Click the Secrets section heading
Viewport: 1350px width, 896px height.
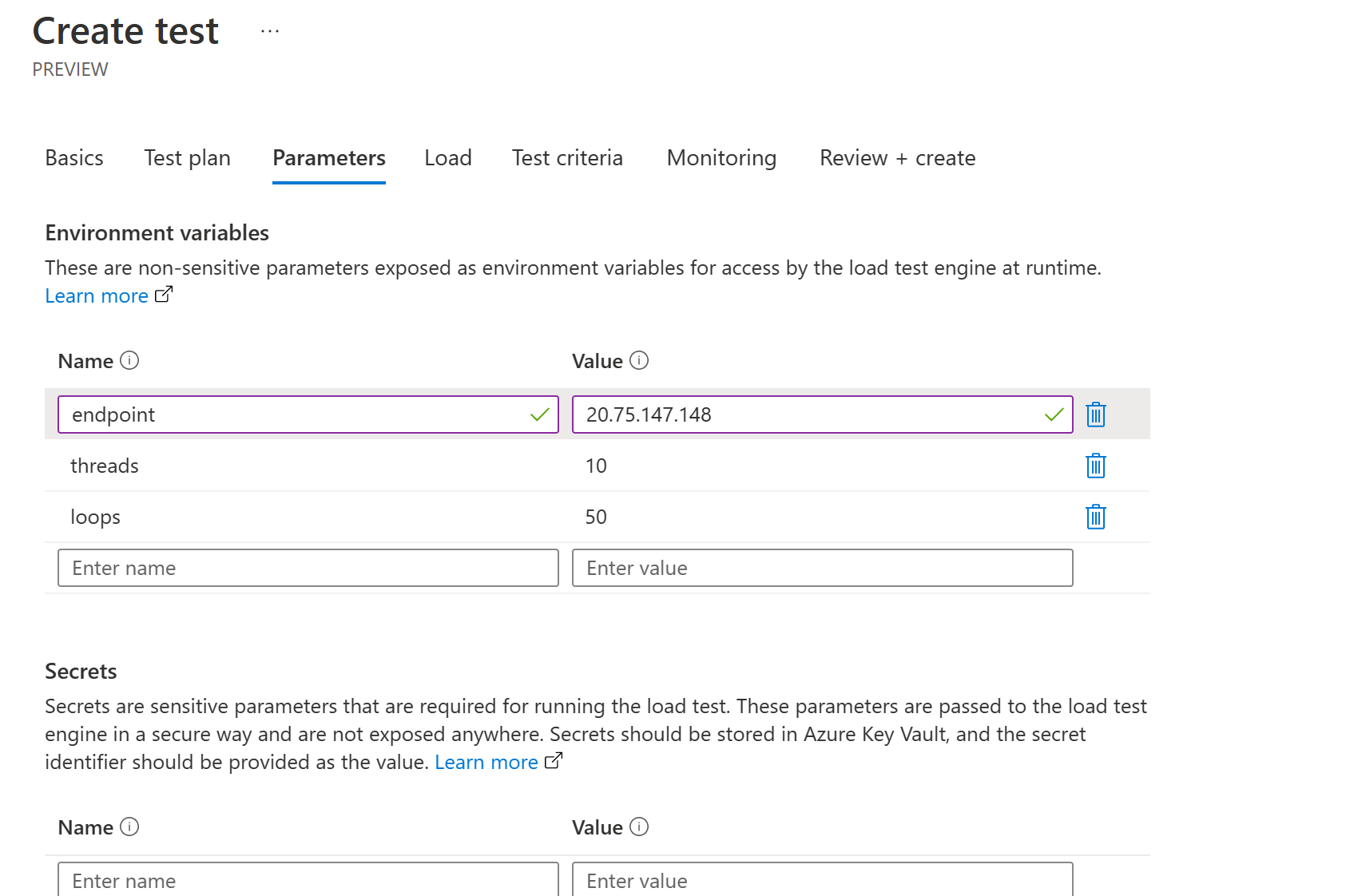click(x=81, y=672)
